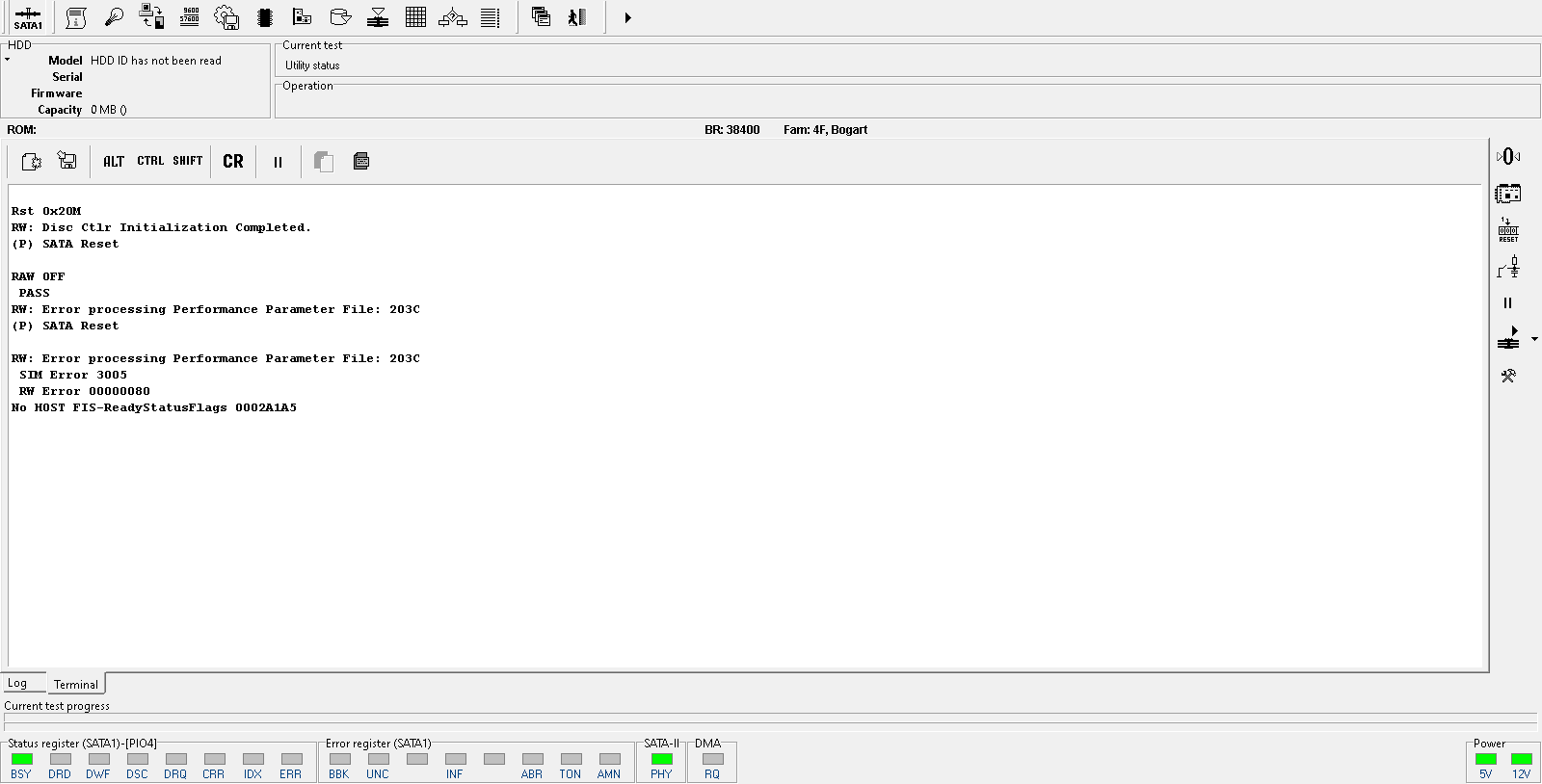Image resolution: width=1542 pixels, height=784 pixels.
Task: Send CR carriage return button
Action: [233, 161]
